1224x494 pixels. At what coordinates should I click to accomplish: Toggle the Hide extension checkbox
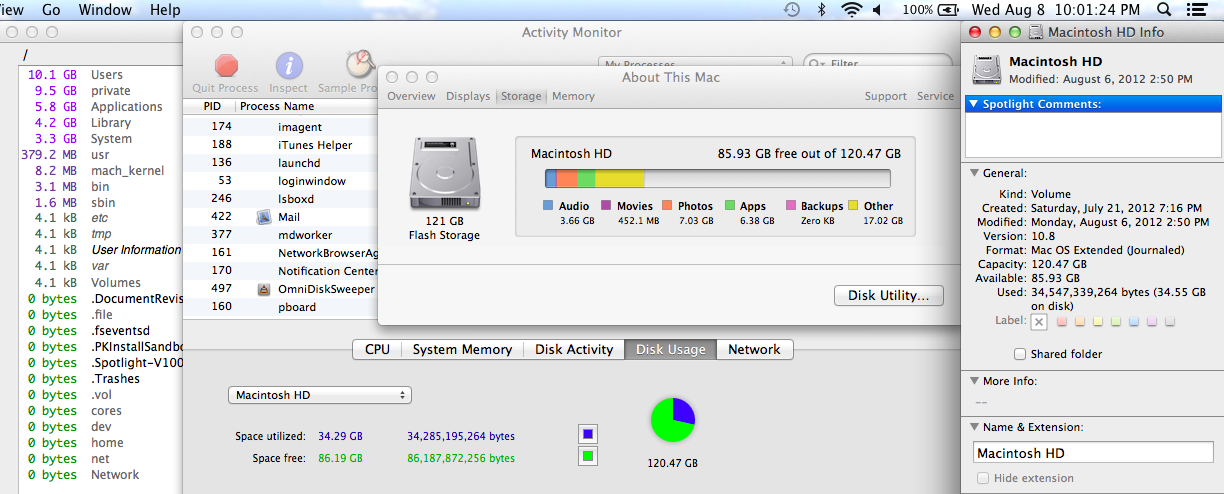(x=981, y=479)
